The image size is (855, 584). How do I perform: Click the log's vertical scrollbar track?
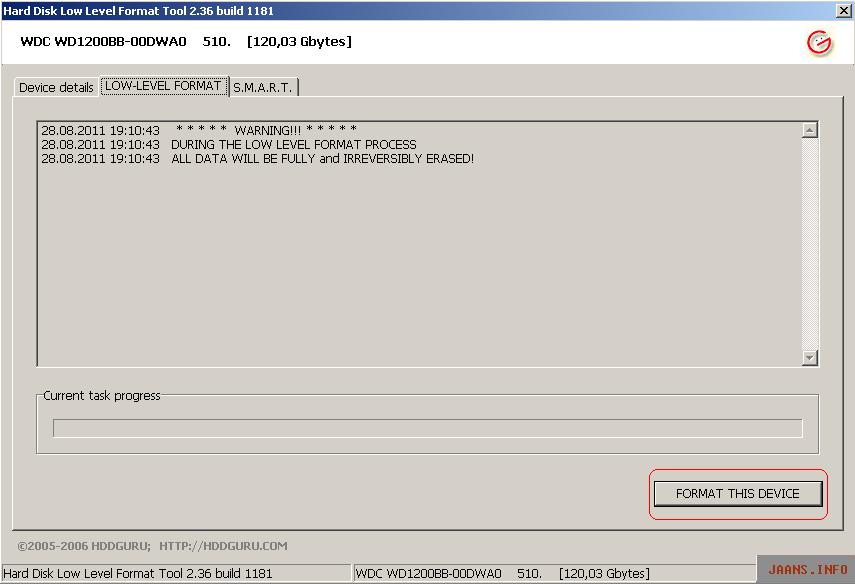click(x=809, y=244)
